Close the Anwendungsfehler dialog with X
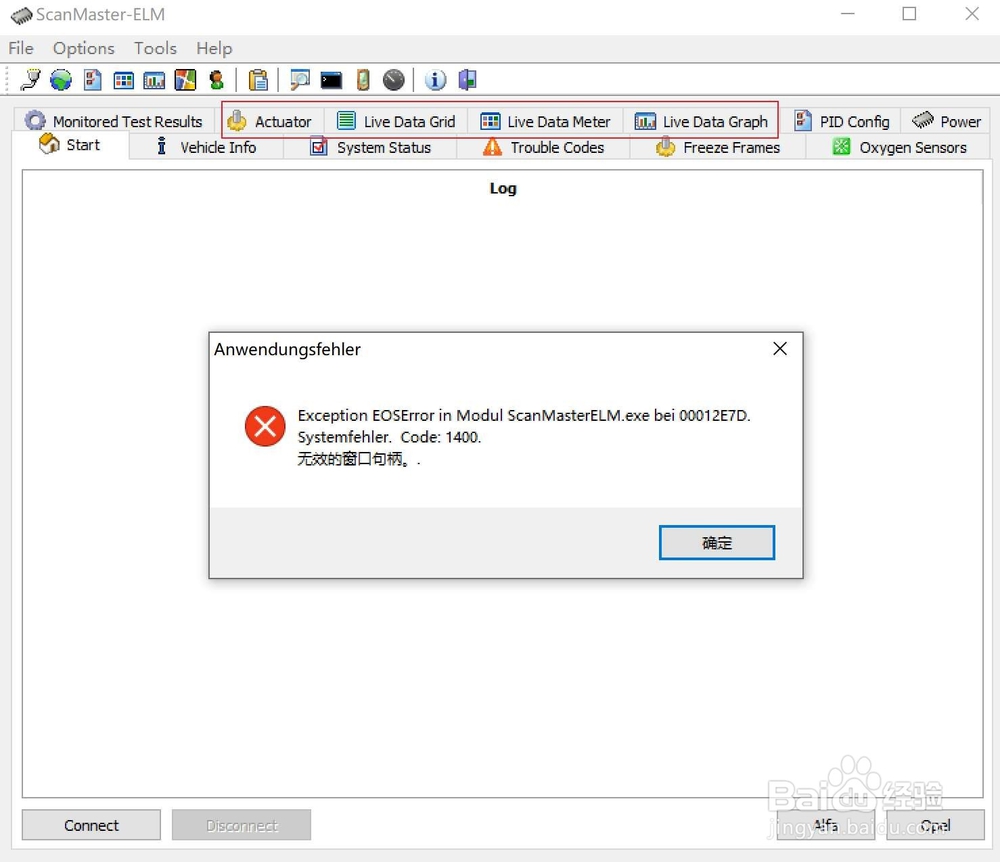The height and width of the screenshot is (862, 1000). coord(779,349)
